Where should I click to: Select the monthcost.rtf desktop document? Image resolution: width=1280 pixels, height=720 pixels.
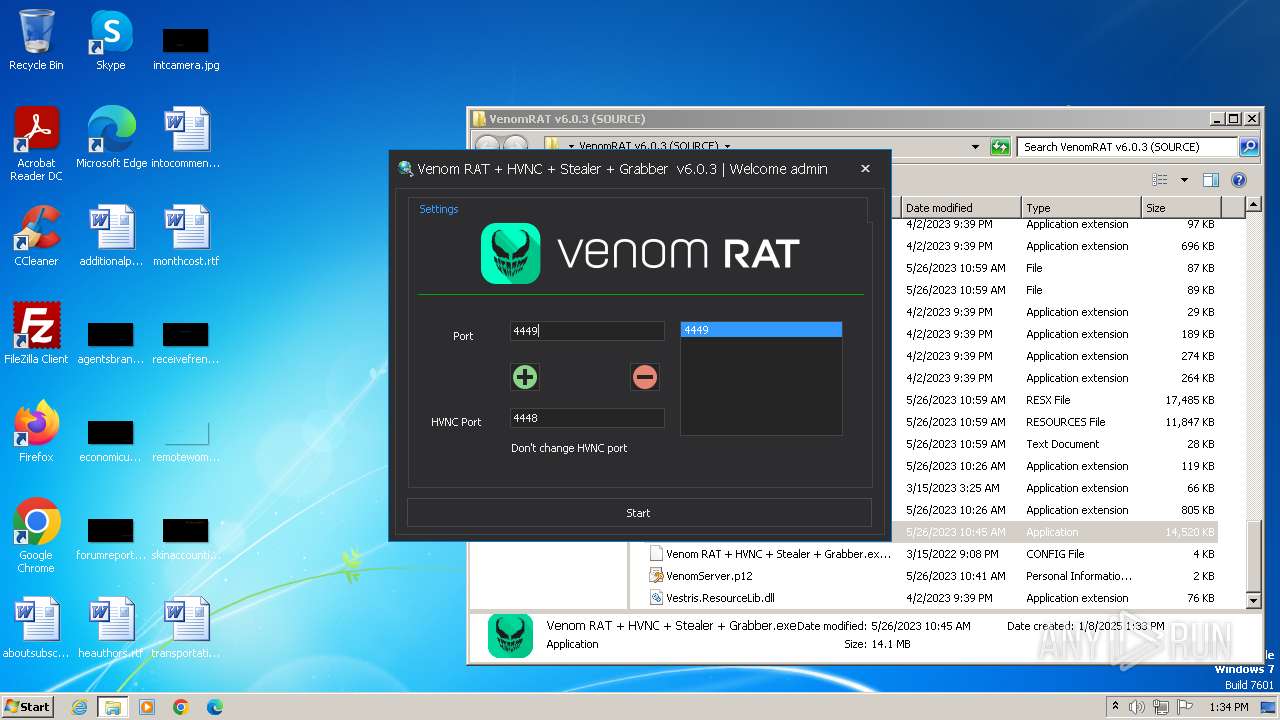tap(186, 236)
